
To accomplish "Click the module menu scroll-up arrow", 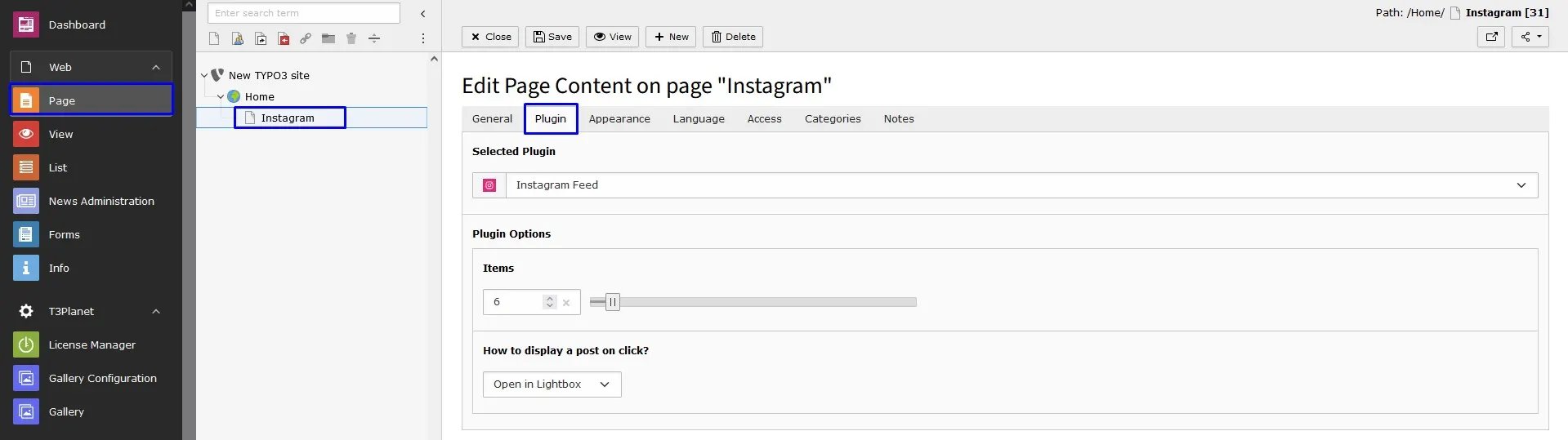I will coord(189,5).
